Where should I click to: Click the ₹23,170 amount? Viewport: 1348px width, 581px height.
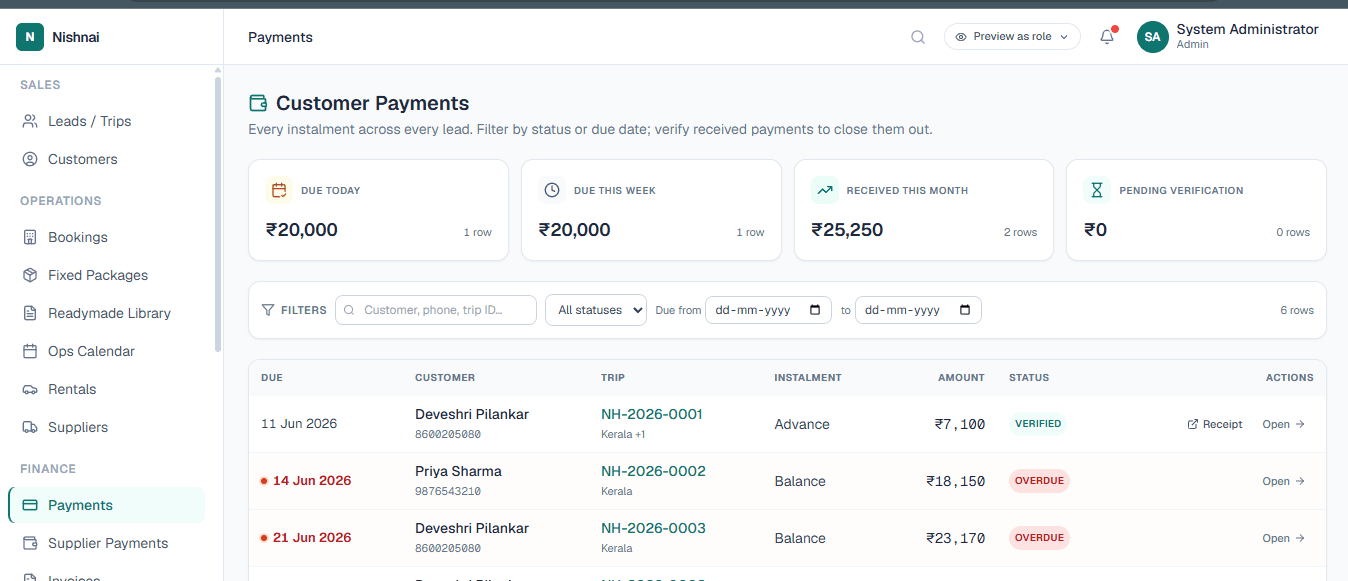tap(956, 538)
